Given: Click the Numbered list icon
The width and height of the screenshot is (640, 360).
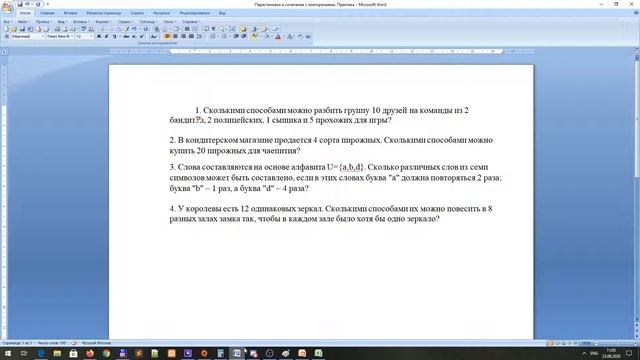Looking at the screenshot, I should [224, 36].
